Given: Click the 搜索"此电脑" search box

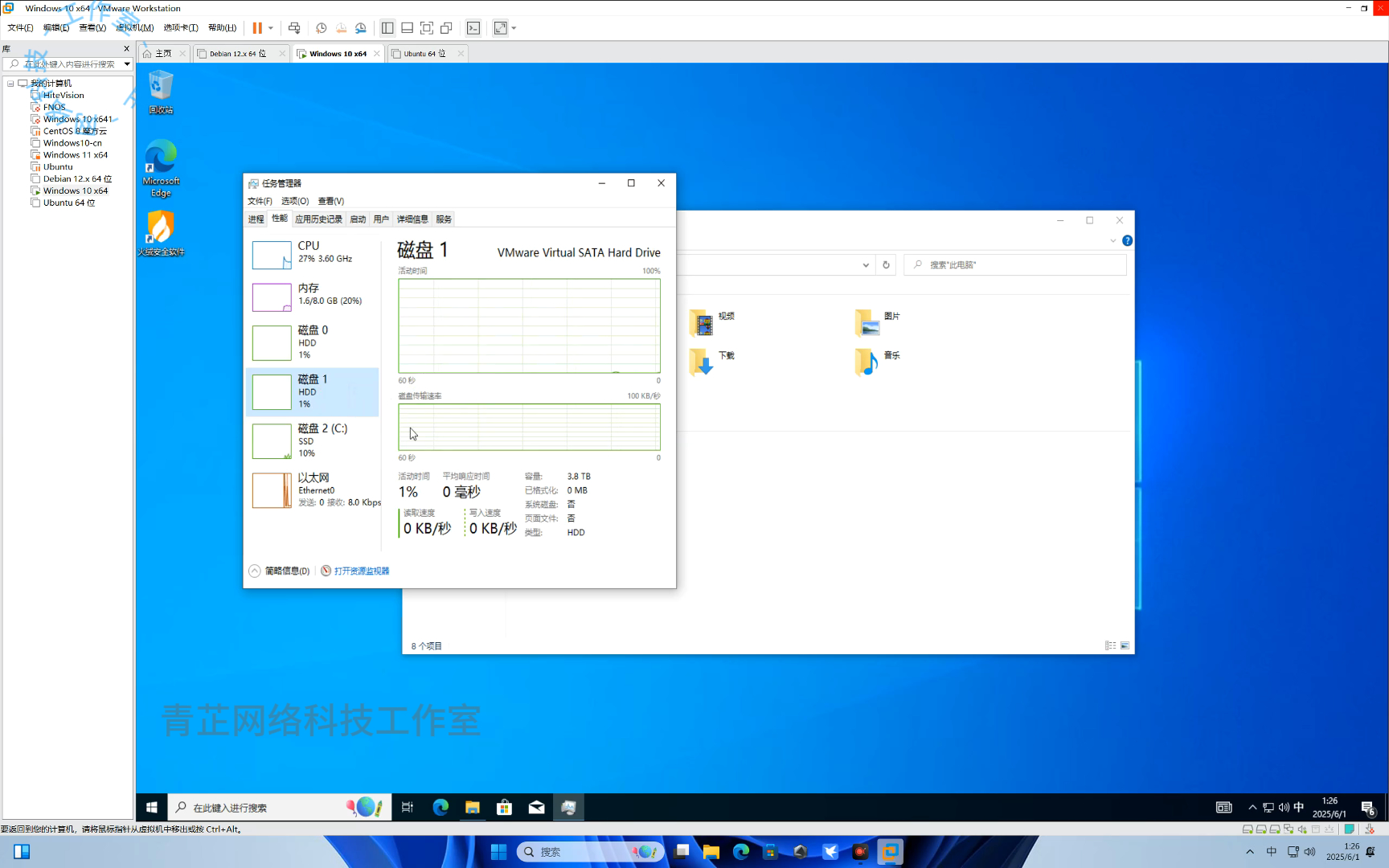Looking at the screenshot, I should click(x=1015, y=265).
